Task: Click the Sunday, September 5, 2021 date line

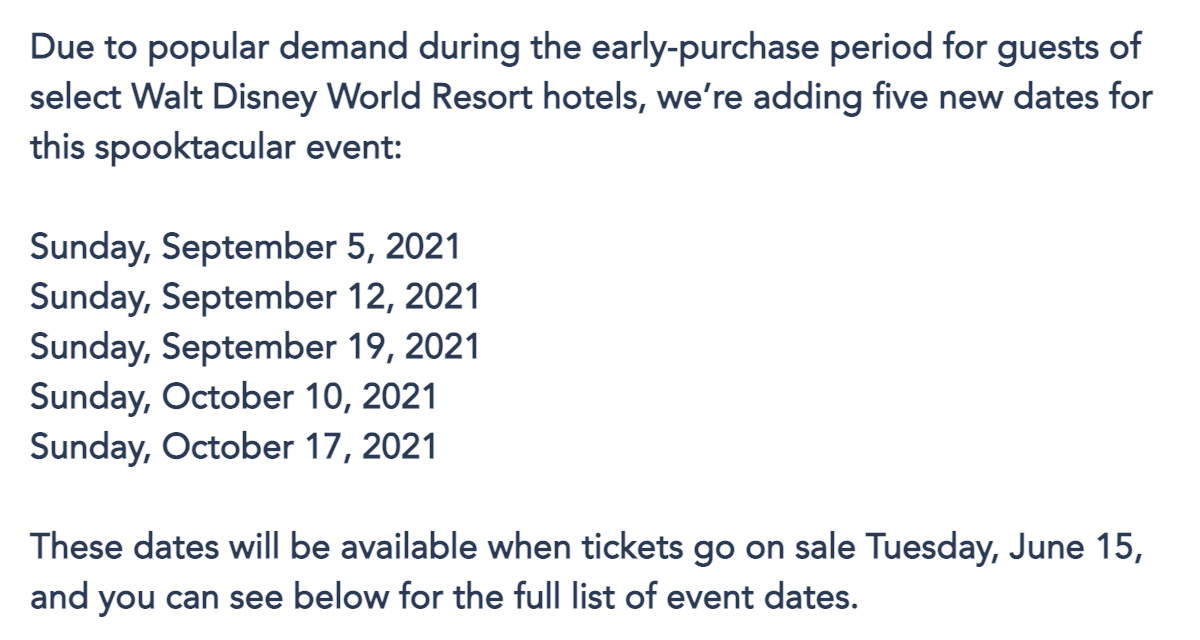Action: 245,247
